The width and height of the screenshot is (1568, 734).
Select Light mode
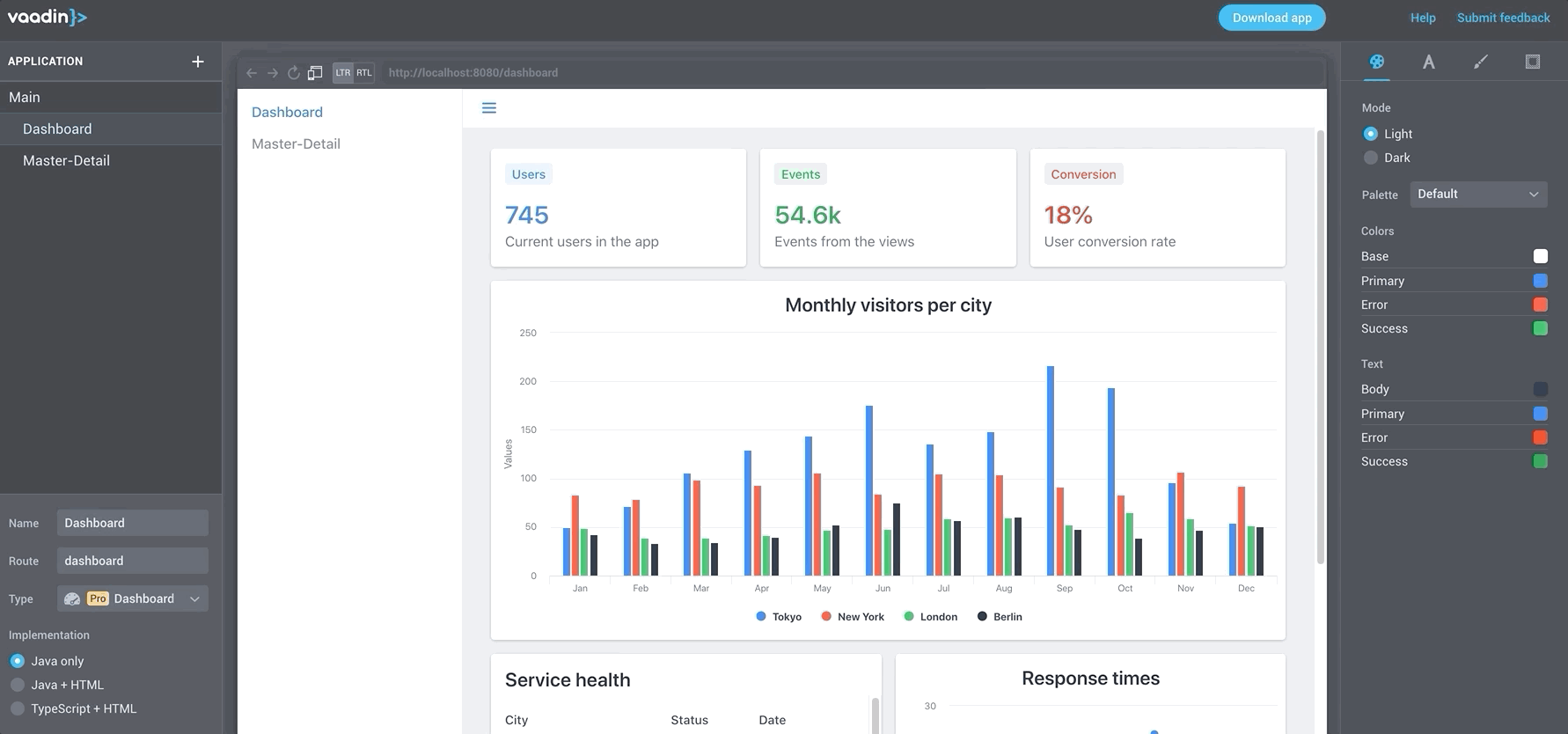tap(1371, 134)
